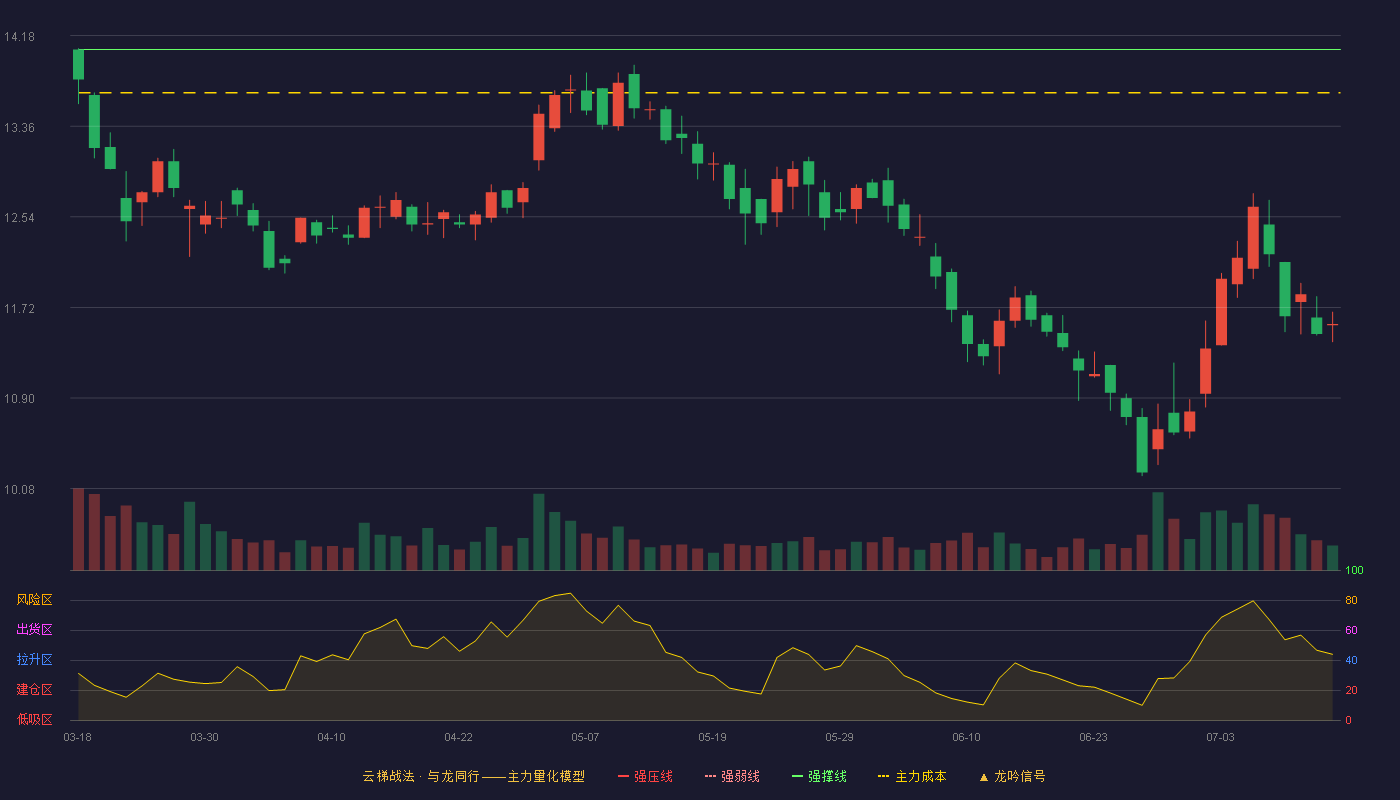Select the 拉升区 zone label
Screen dimensions: 1400x800
[34, 660]
